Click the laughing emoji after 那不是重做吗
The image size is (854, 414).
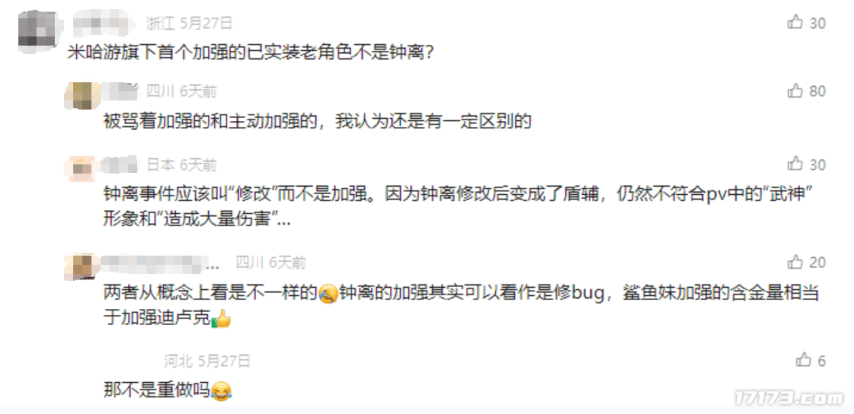pos(221,391)
